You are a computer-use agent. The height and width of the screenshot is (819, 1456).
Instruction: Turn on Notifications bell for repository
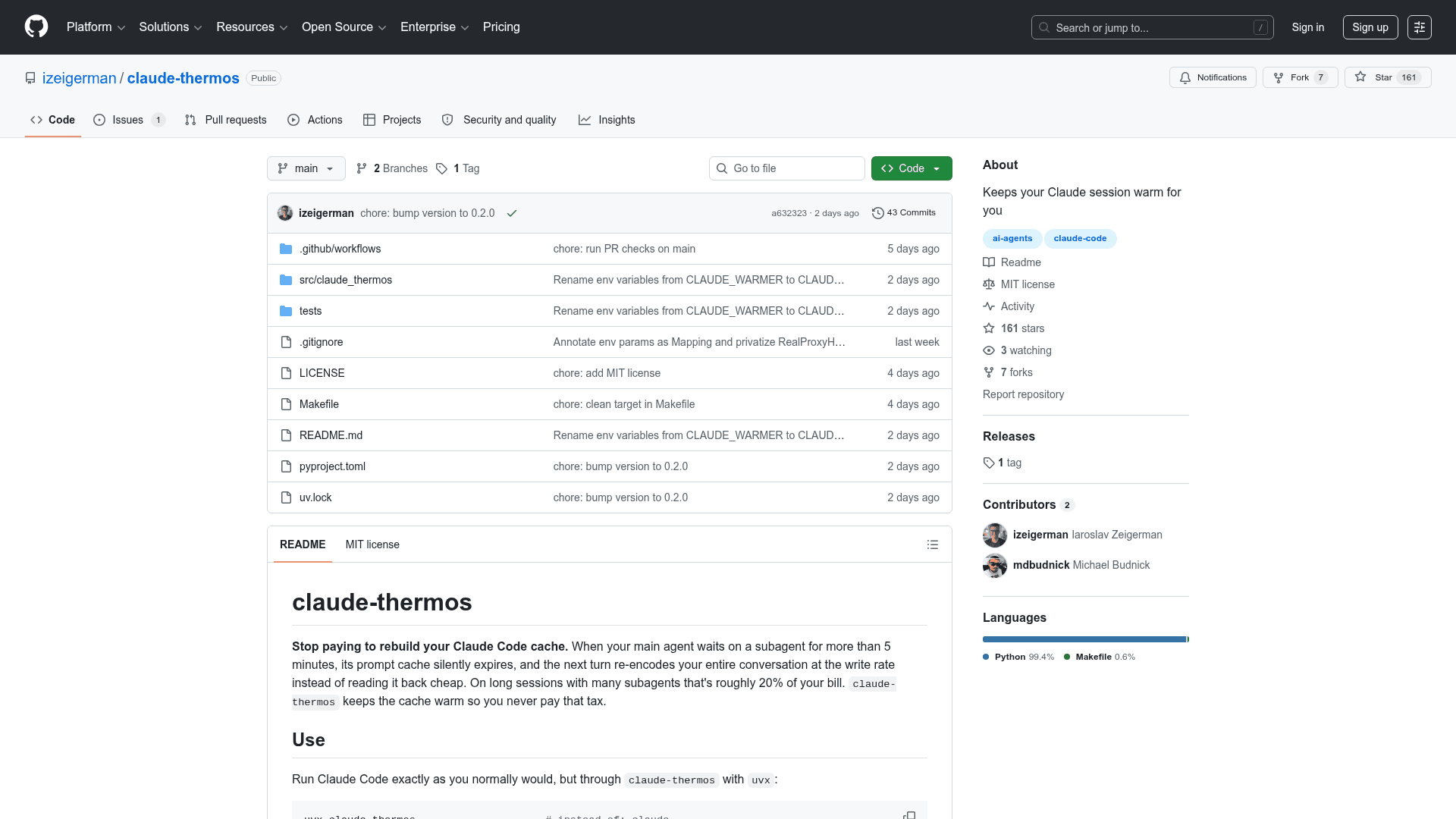(x=1213, y=77)
